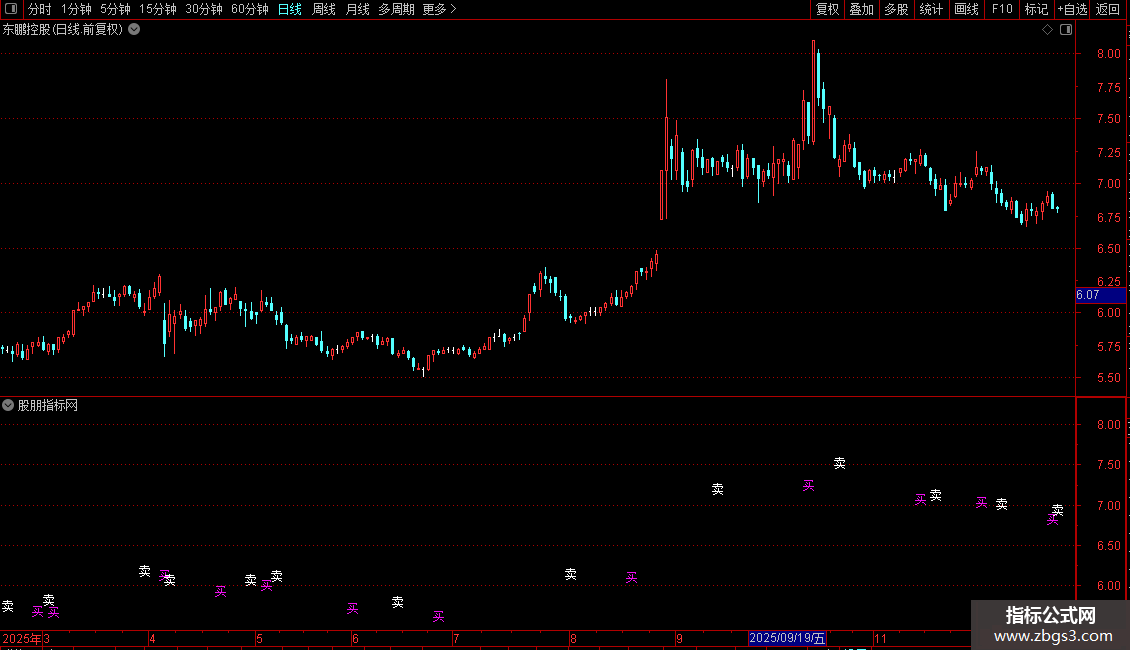Image resolution: width=1130 pixels, height=650 pixels.
Task: Open F10 company info
Action: tap(1002, 9)
